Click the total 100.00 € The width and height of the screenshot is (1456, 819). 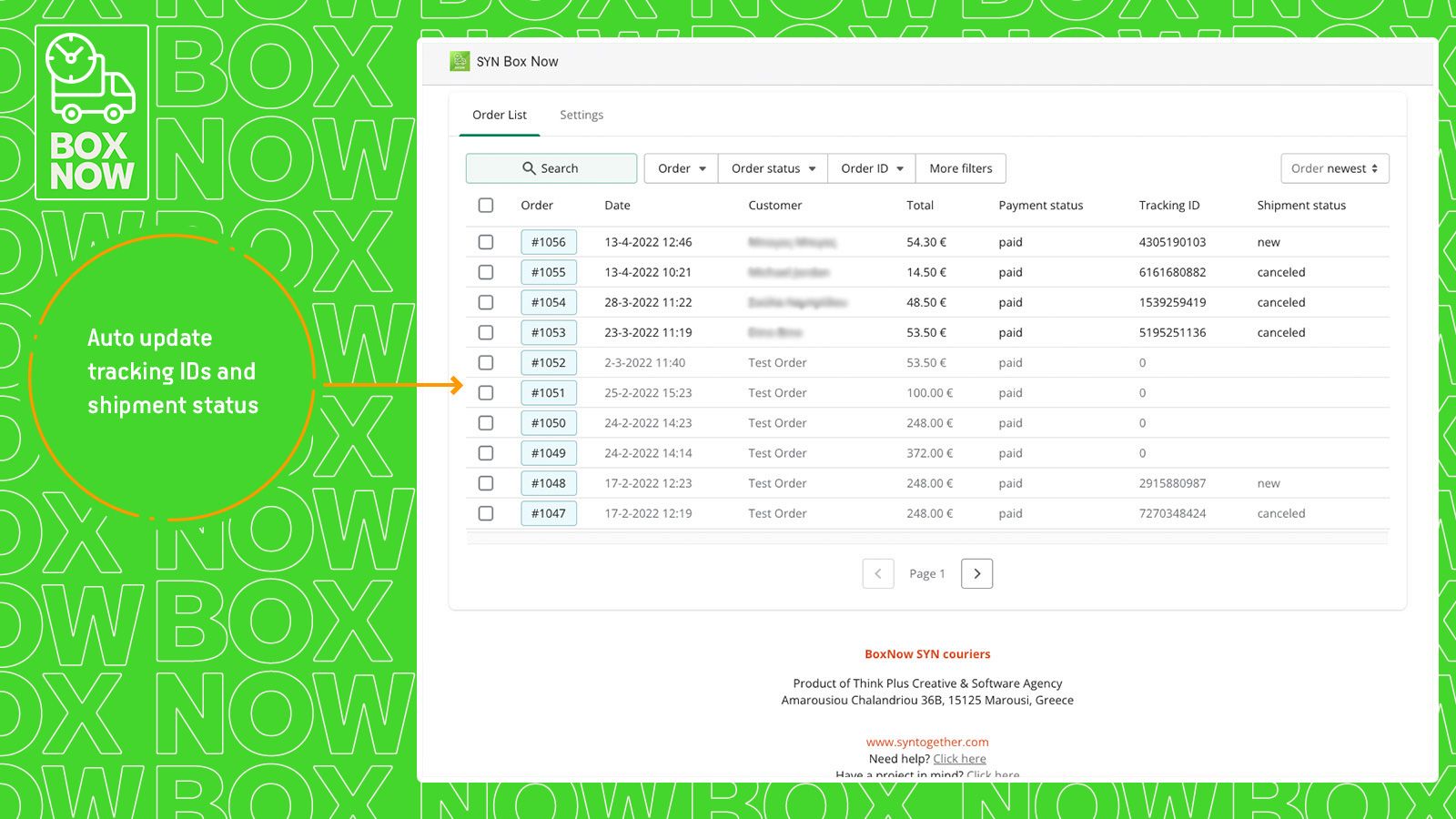coord(930,392)
